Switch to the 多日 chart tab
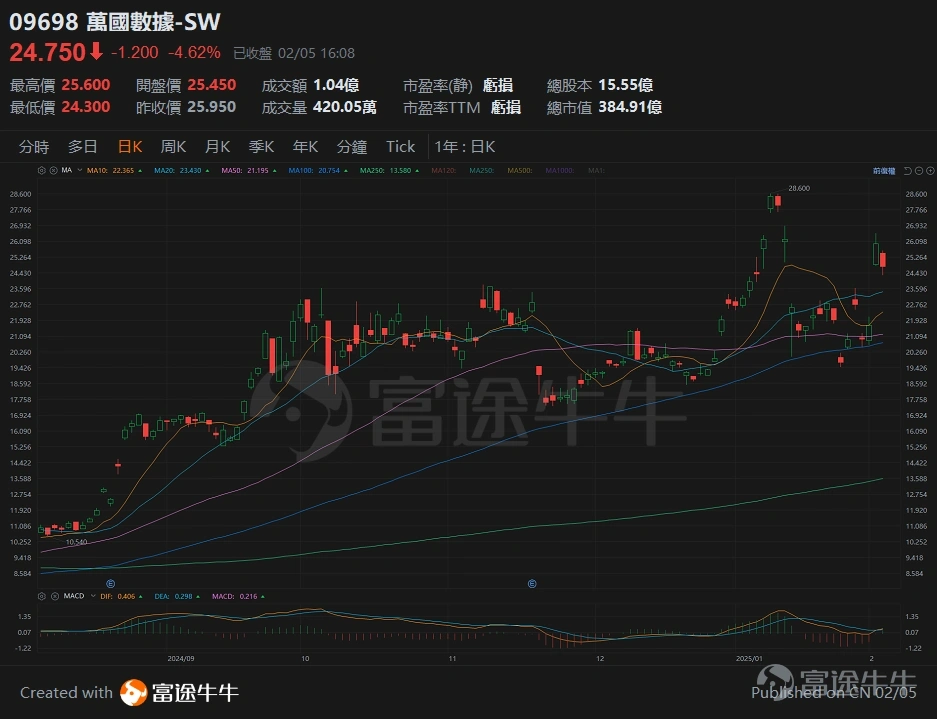937x719 pixels. coord(82,147)
